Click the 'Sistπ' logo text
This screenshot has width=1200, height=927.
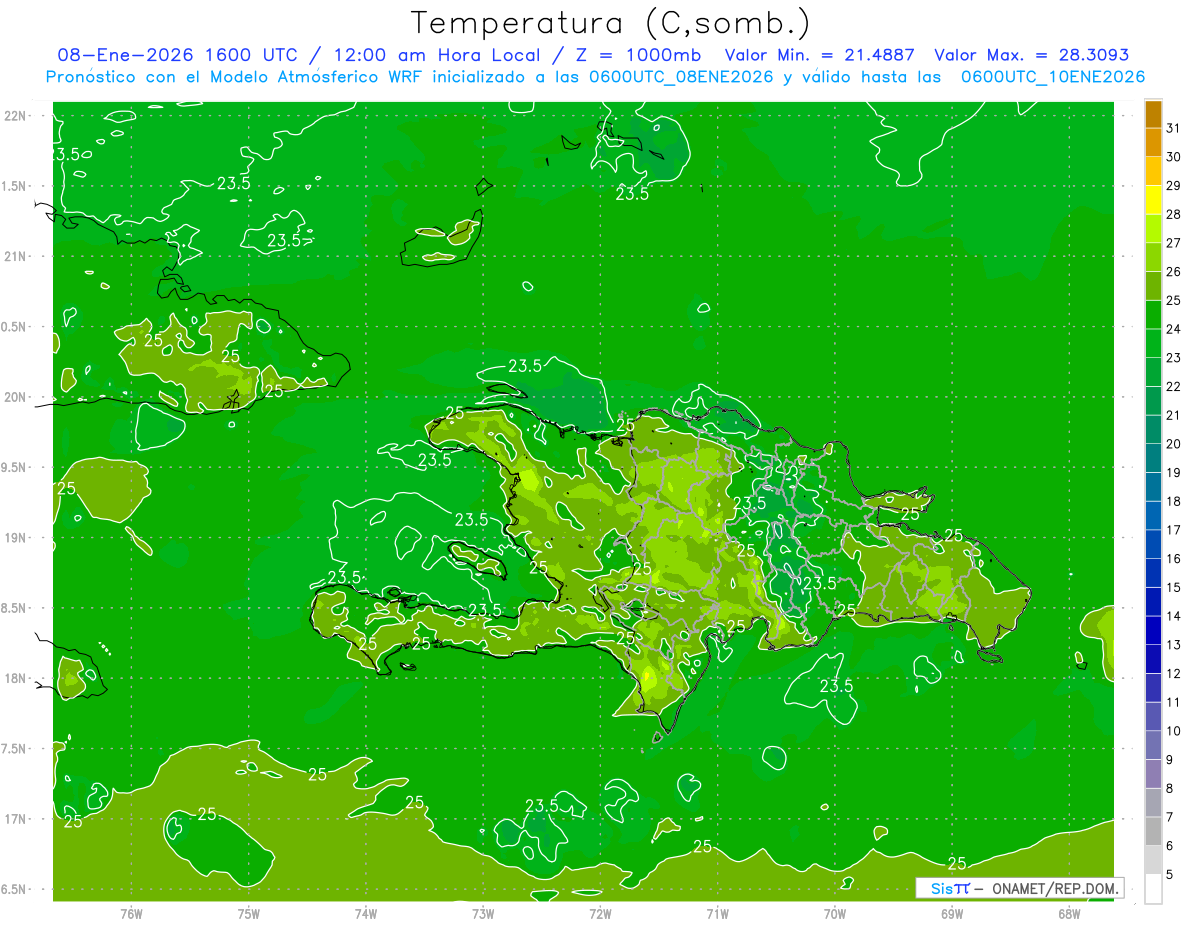click(950, 888)
